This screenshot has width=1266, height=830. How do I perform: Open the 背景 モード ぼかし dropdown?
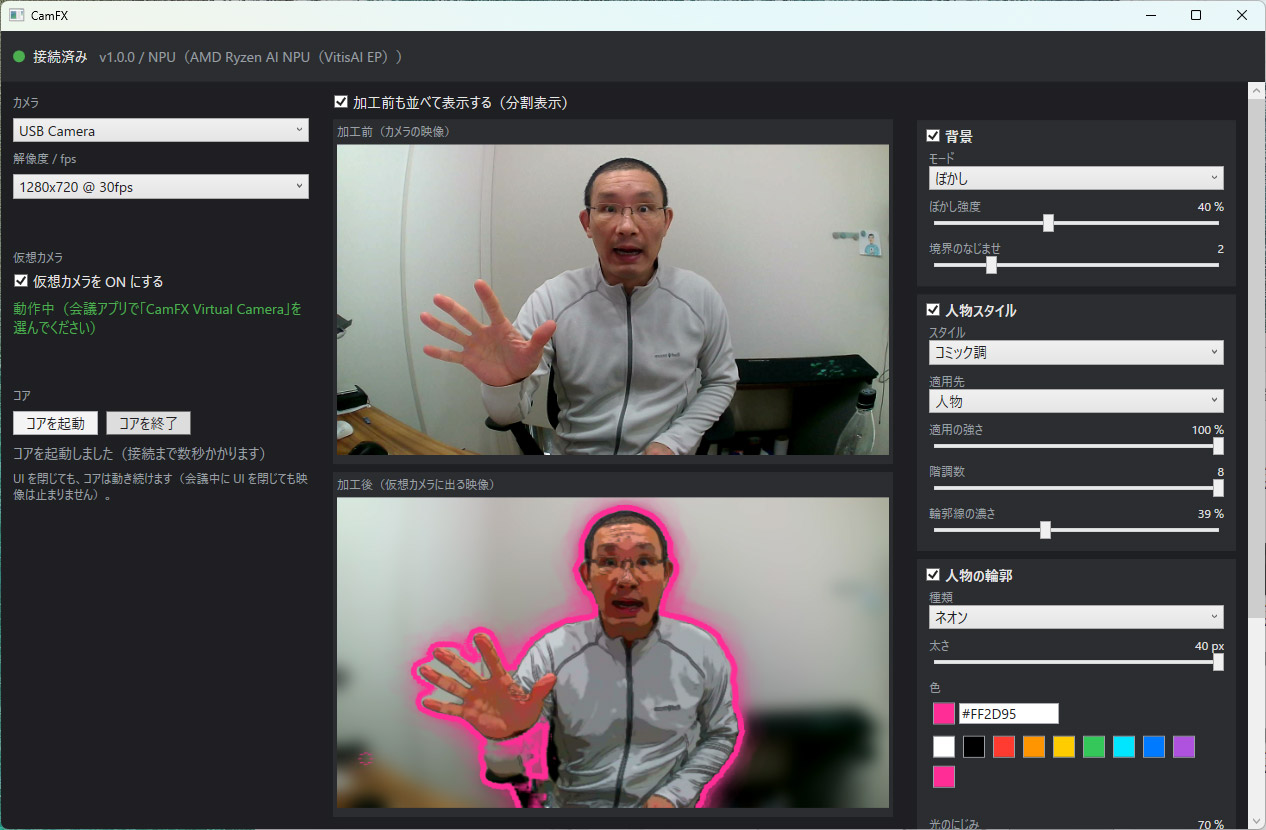point(1076,179)
